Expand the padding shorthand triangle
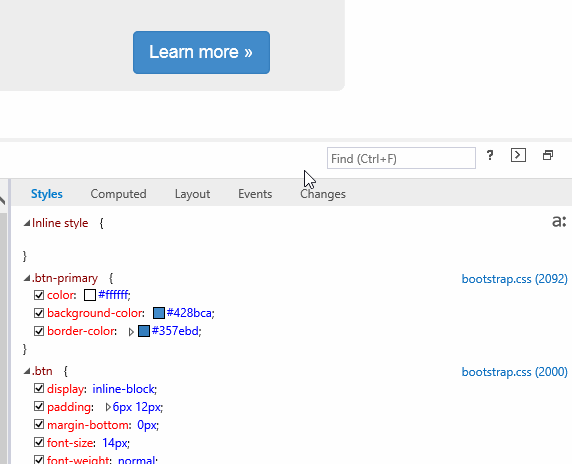 point(108,407)
